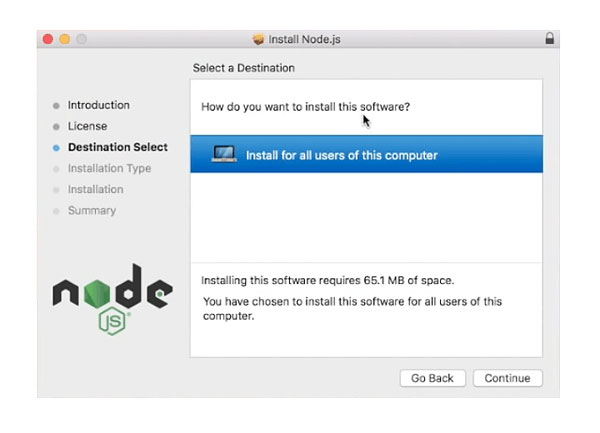Go to the Introduction step

(98, 105)
